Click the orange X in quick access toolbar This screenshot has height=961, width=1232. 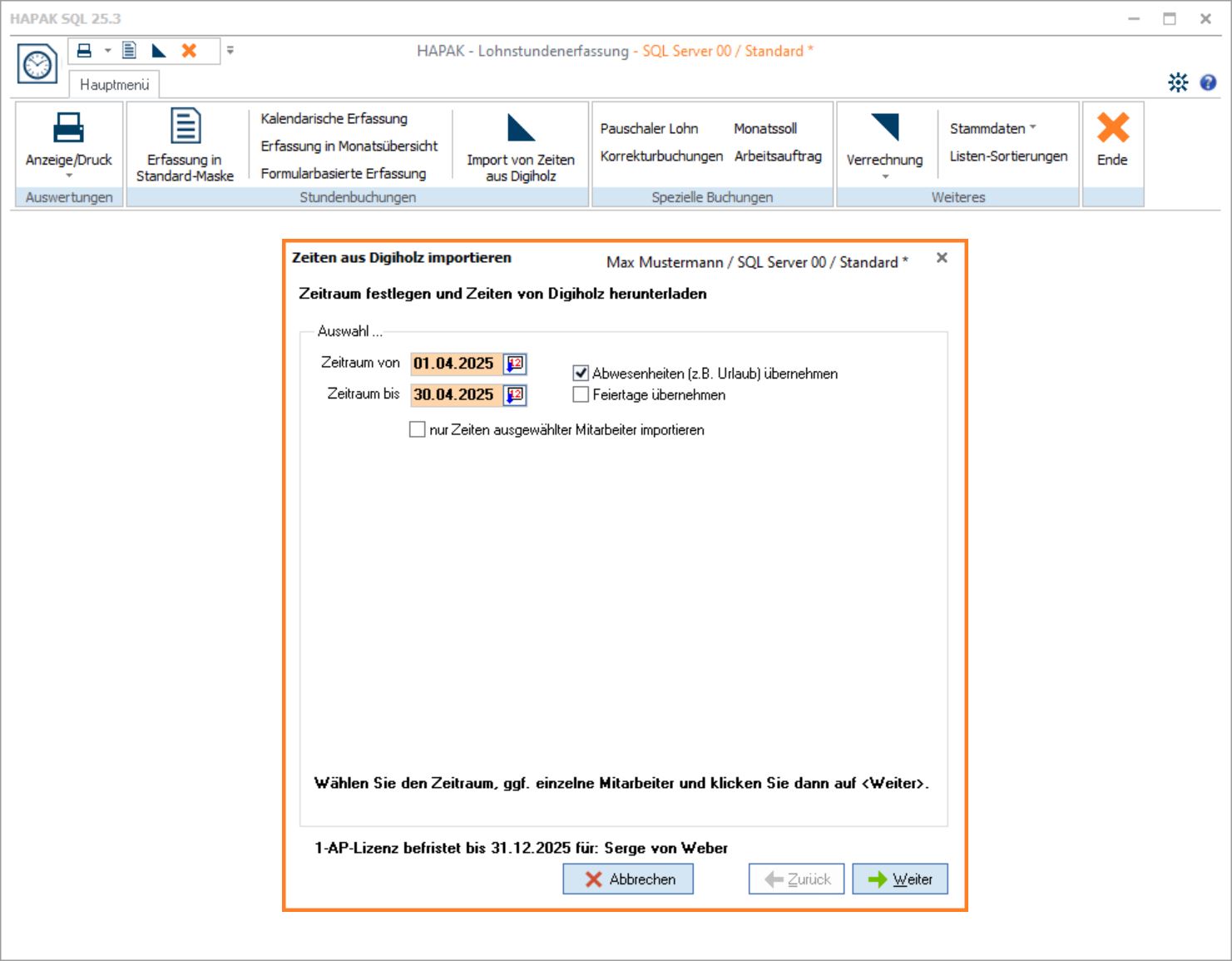coord(190,51)
